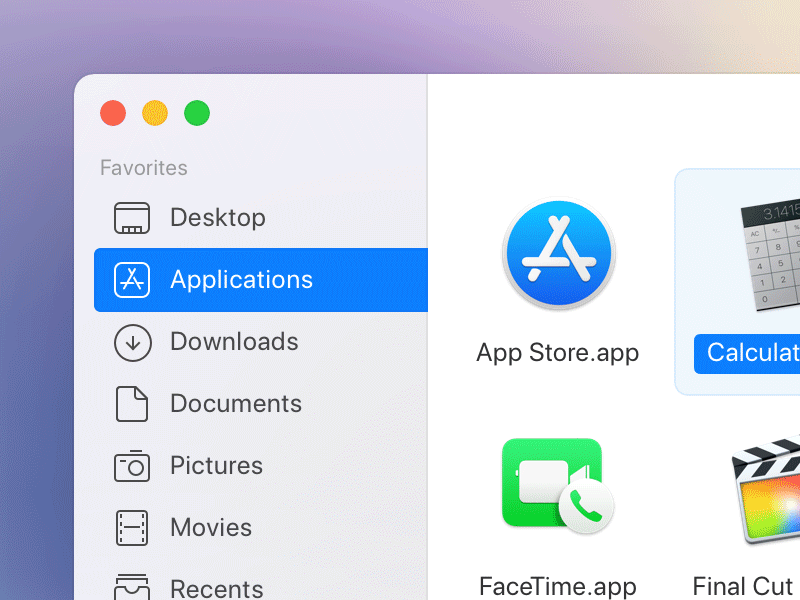The height and width of the screenshot is (600, 800).
Task: Select Downloads in the Favorites sidebar
Action: point(235,341)
